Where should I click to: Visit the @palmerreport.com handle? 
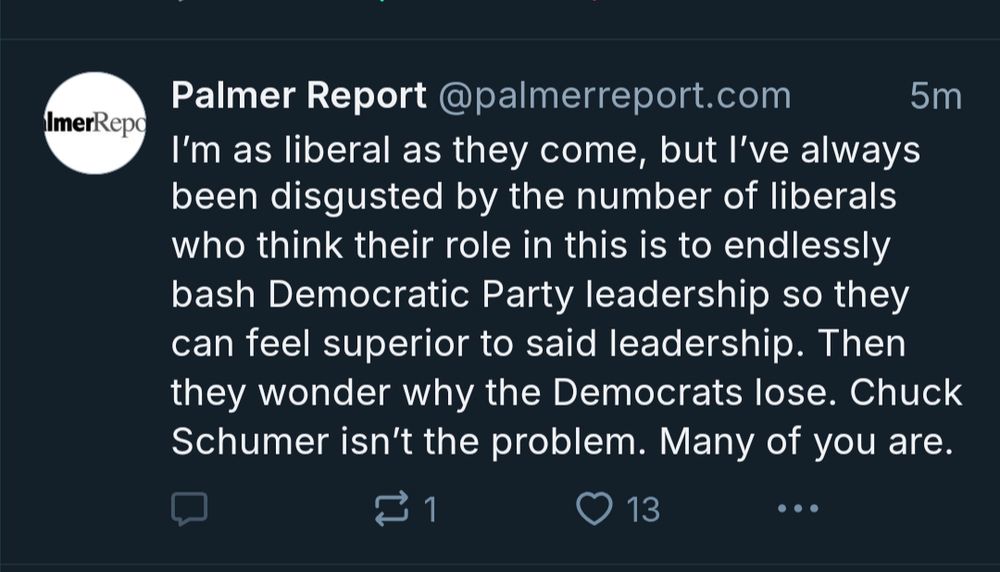tap(614, 96)
